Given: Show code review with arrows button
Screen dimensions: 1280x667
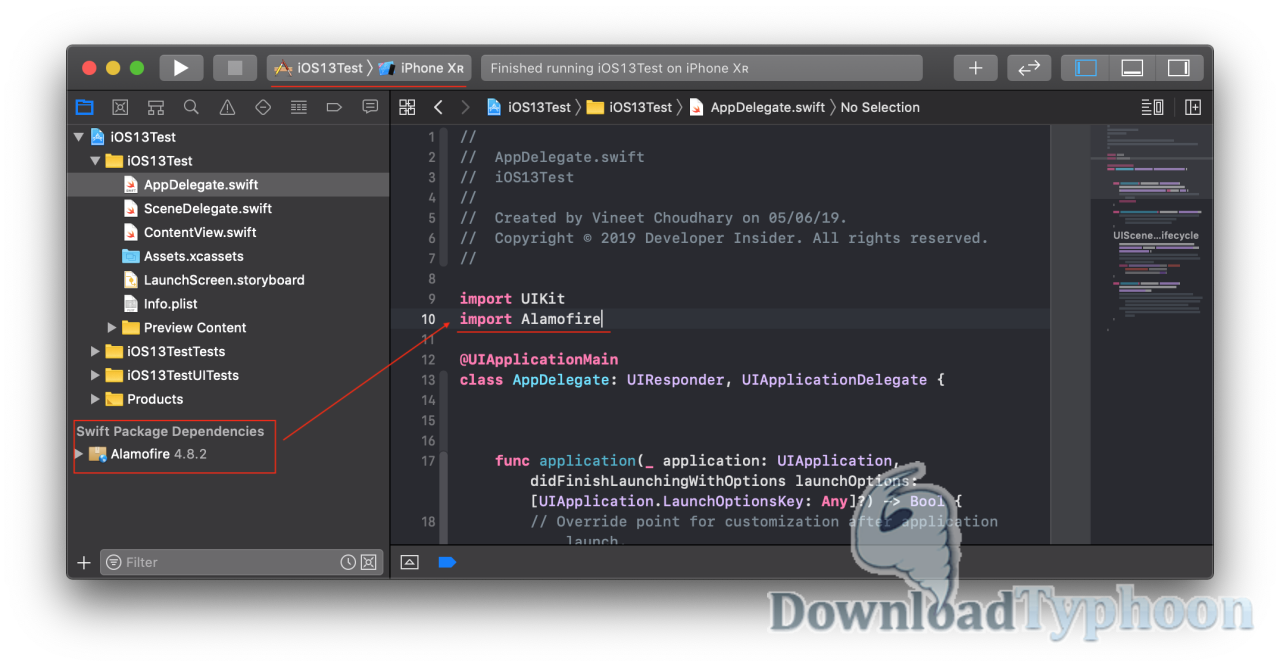Looking at the screenshot, I should pyautogui.click(x=1029, y=68).
